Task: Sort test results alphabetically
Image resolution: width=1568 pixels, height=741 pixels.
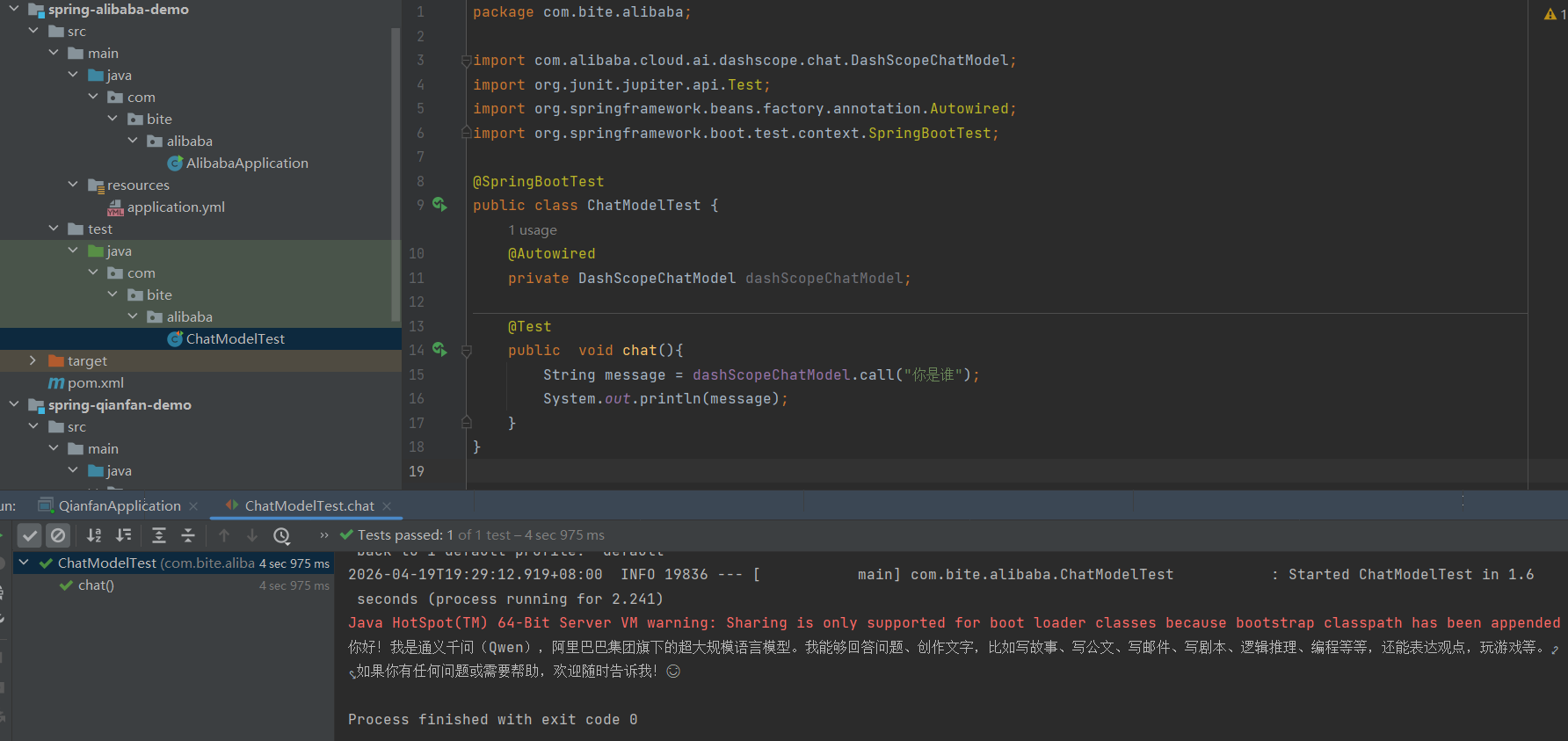Action: click(94, 535)
